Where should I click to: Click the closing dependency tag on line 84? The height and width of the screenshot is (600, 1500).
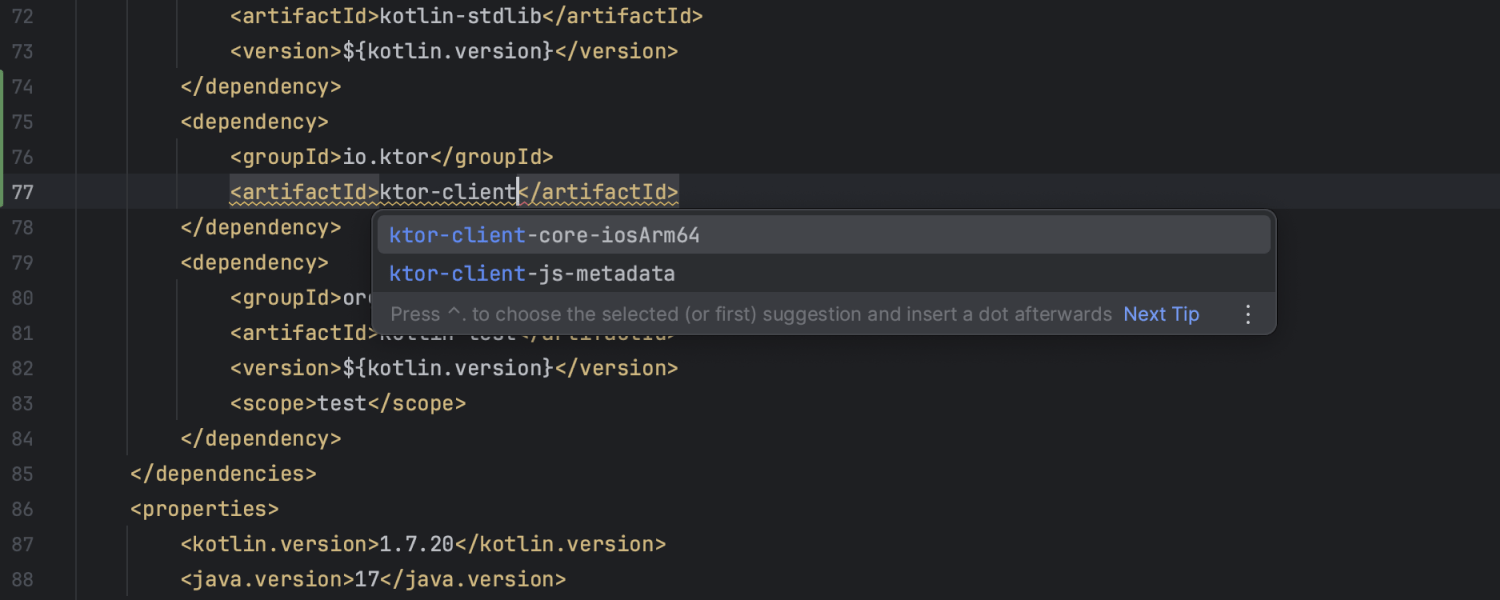[x=260, y=439]
